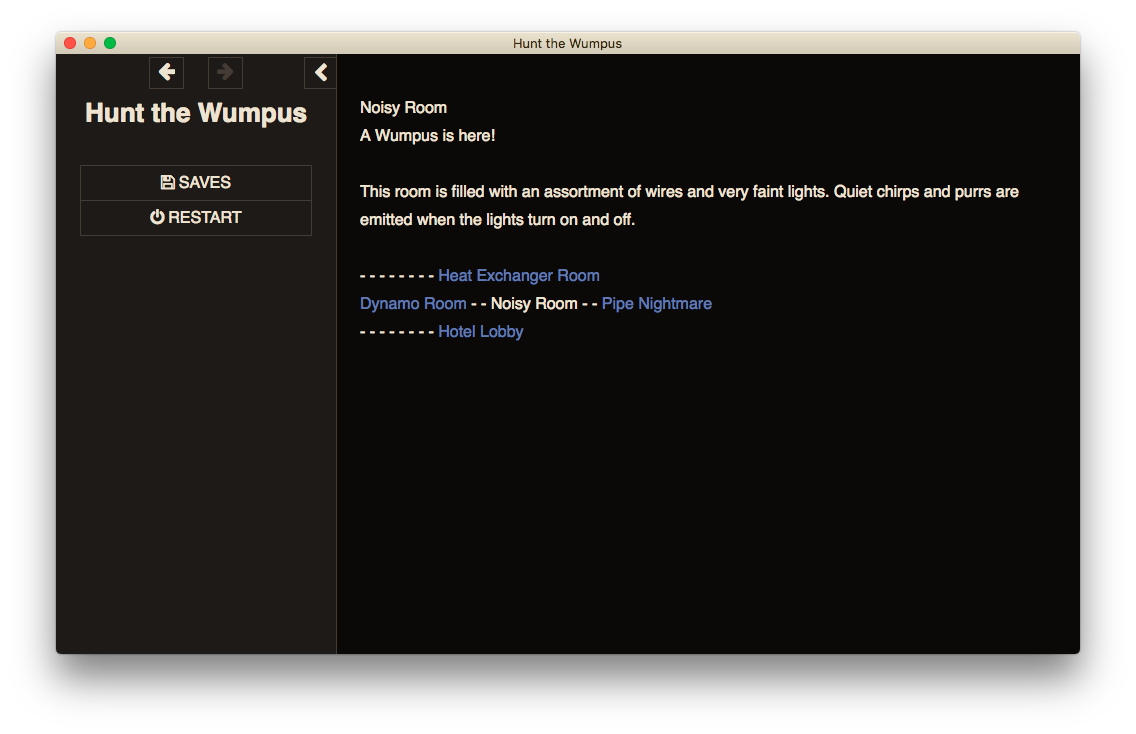Maximize the window with green button

[110, 43]
